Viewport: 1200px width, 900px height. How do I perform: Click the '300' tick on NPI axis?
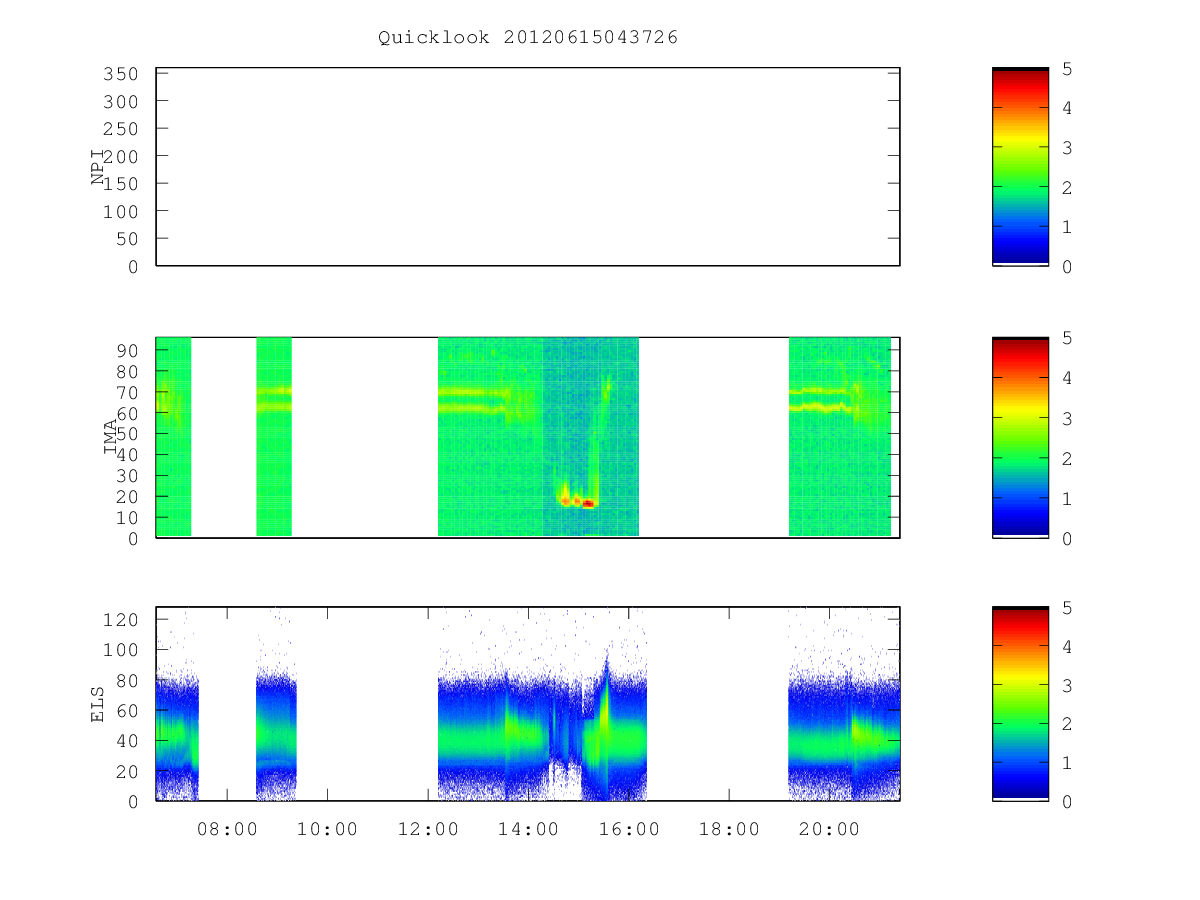click(x=122, y=102)
